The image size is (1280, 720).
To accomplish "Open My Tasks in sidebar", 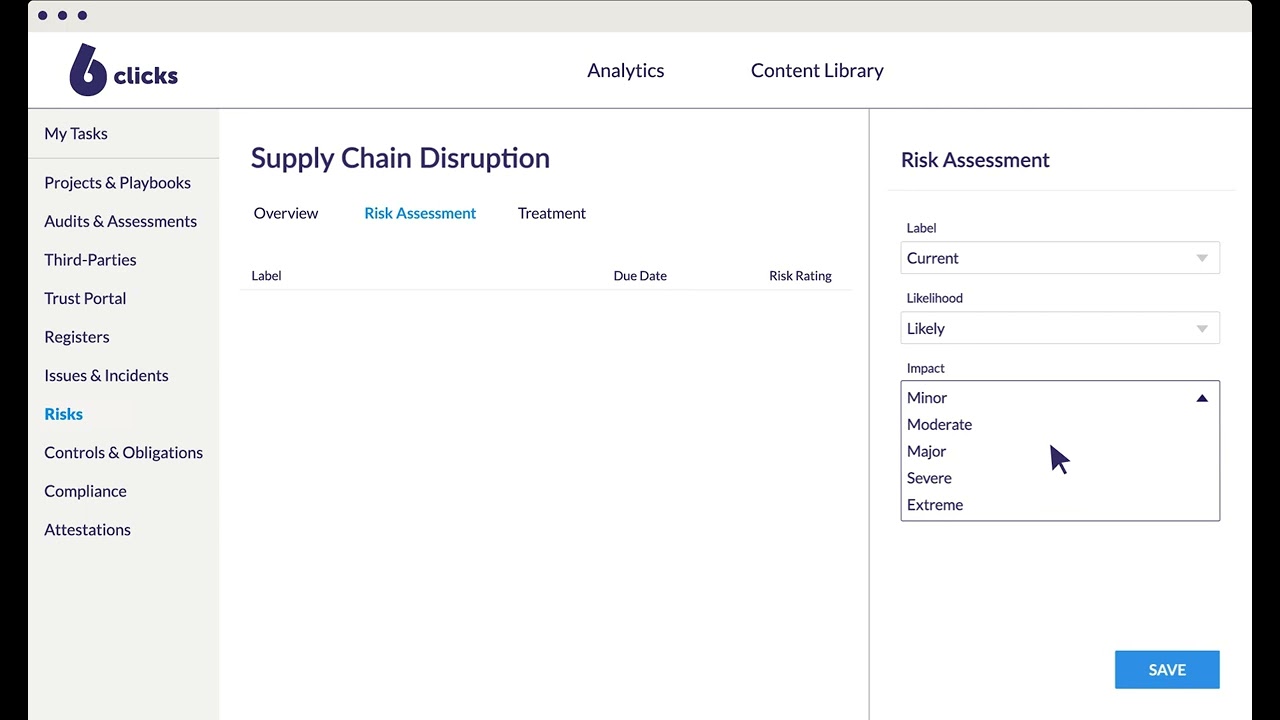I will [x=76, y=133].
